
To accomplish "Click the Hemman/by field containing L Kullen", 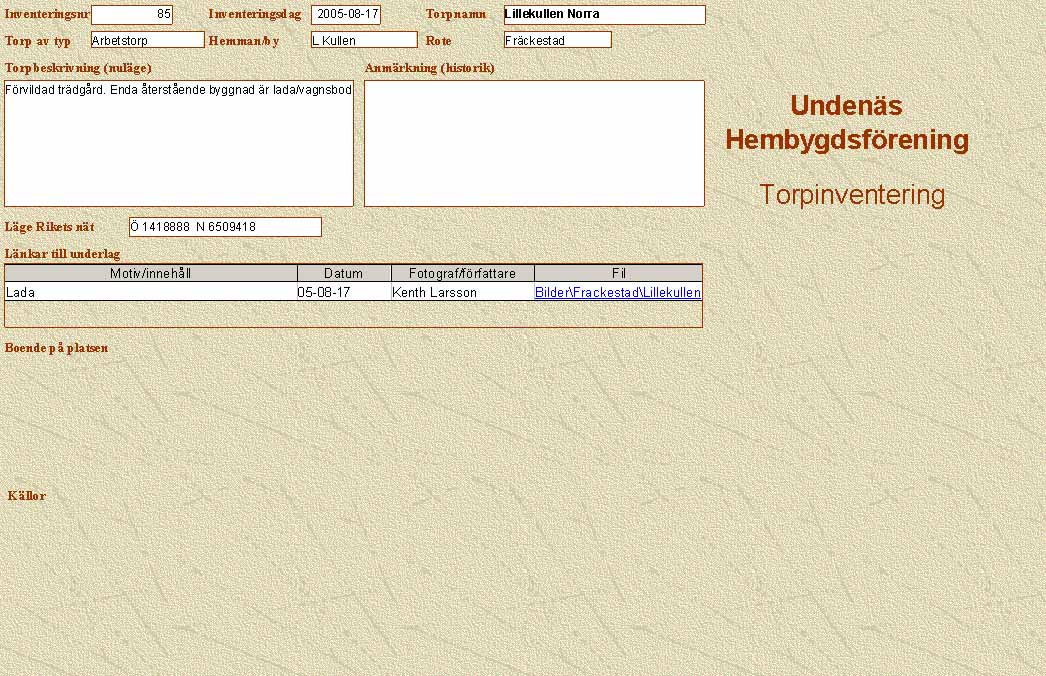I will point(363,40).
